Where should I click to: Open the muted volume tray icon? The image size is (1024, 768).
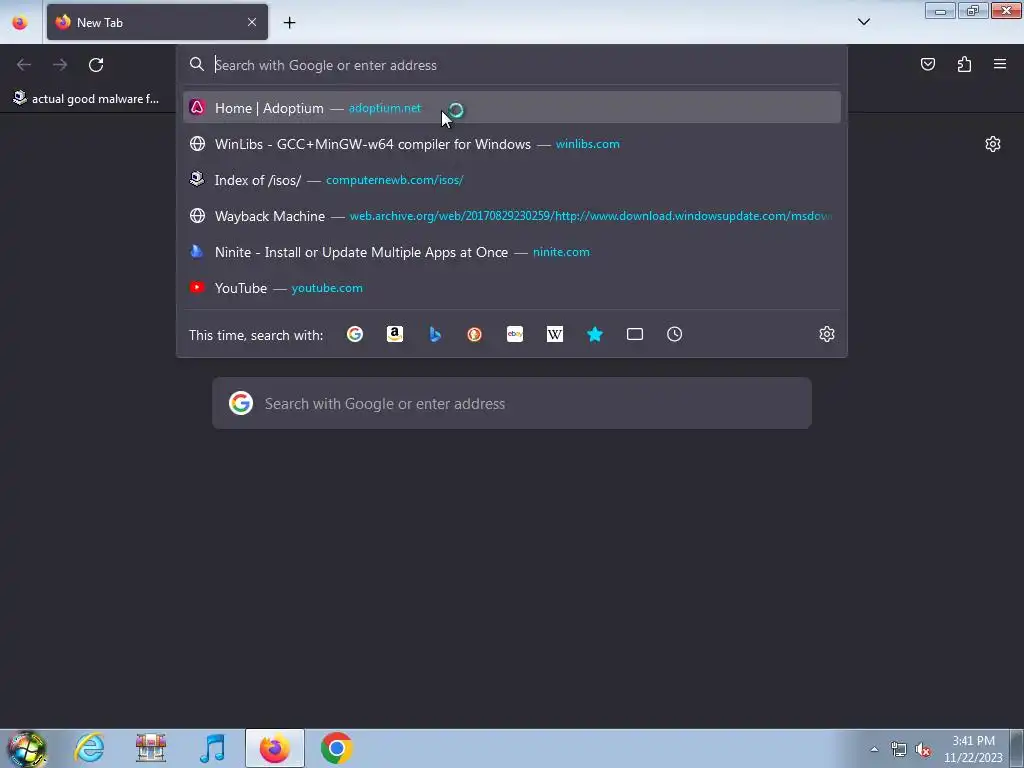click(923, 749)
